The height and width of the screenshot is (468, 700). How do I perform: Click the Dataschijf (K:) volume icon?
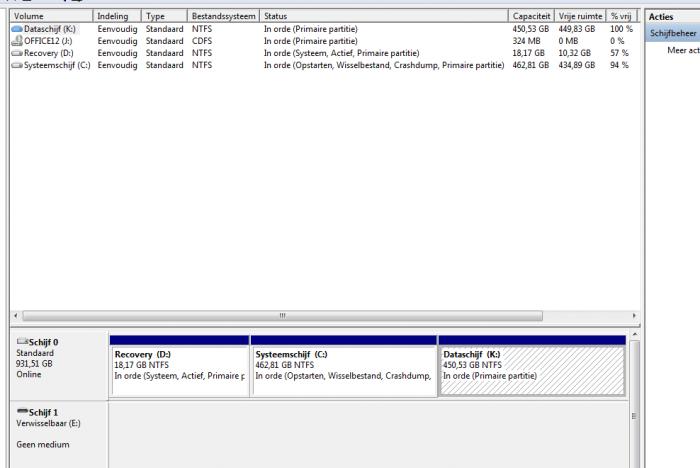tap(17, 29)
